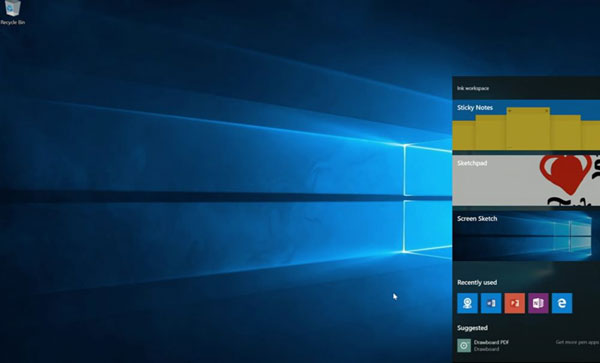Launch Word from Recently used
This screenshot has width=600, height=363.
[491, 303]
